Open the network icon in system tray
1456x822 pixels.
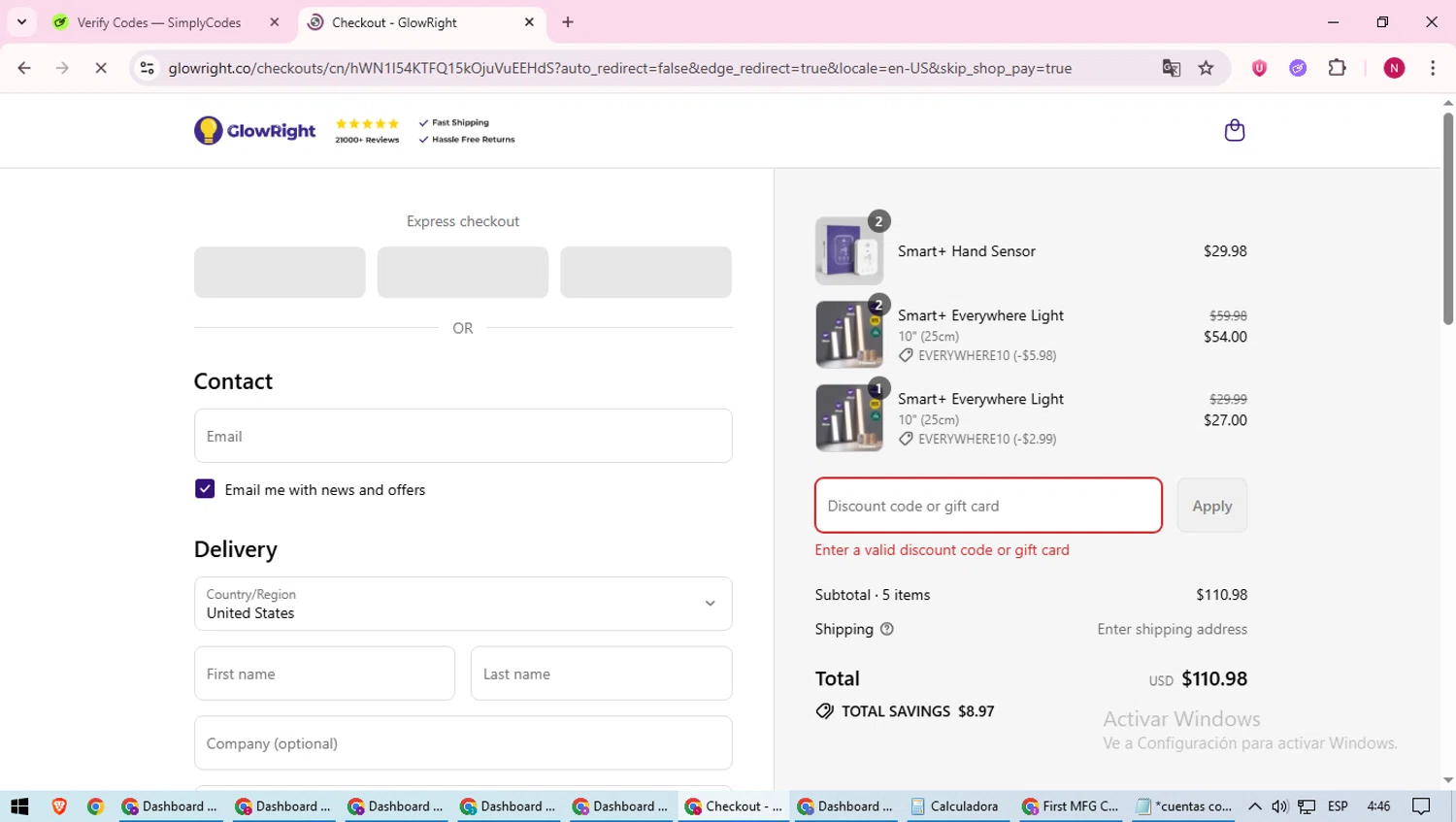coord(1307,806)
